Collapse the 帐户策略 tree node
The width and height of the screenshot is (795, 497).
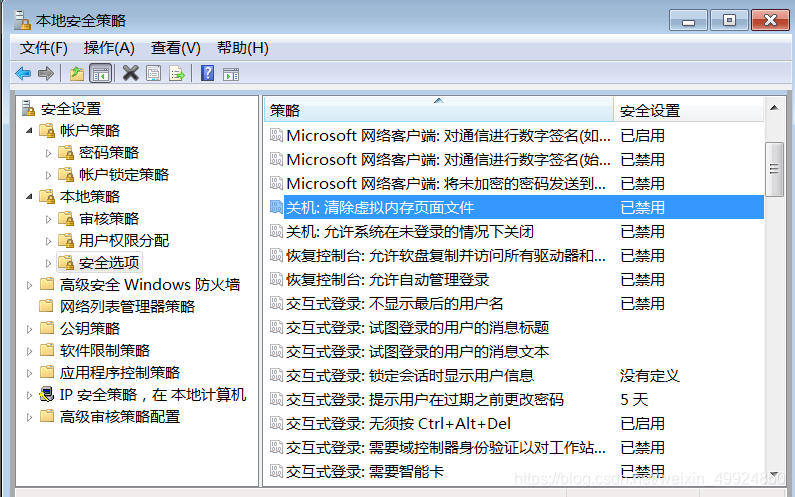click(29, 131)
